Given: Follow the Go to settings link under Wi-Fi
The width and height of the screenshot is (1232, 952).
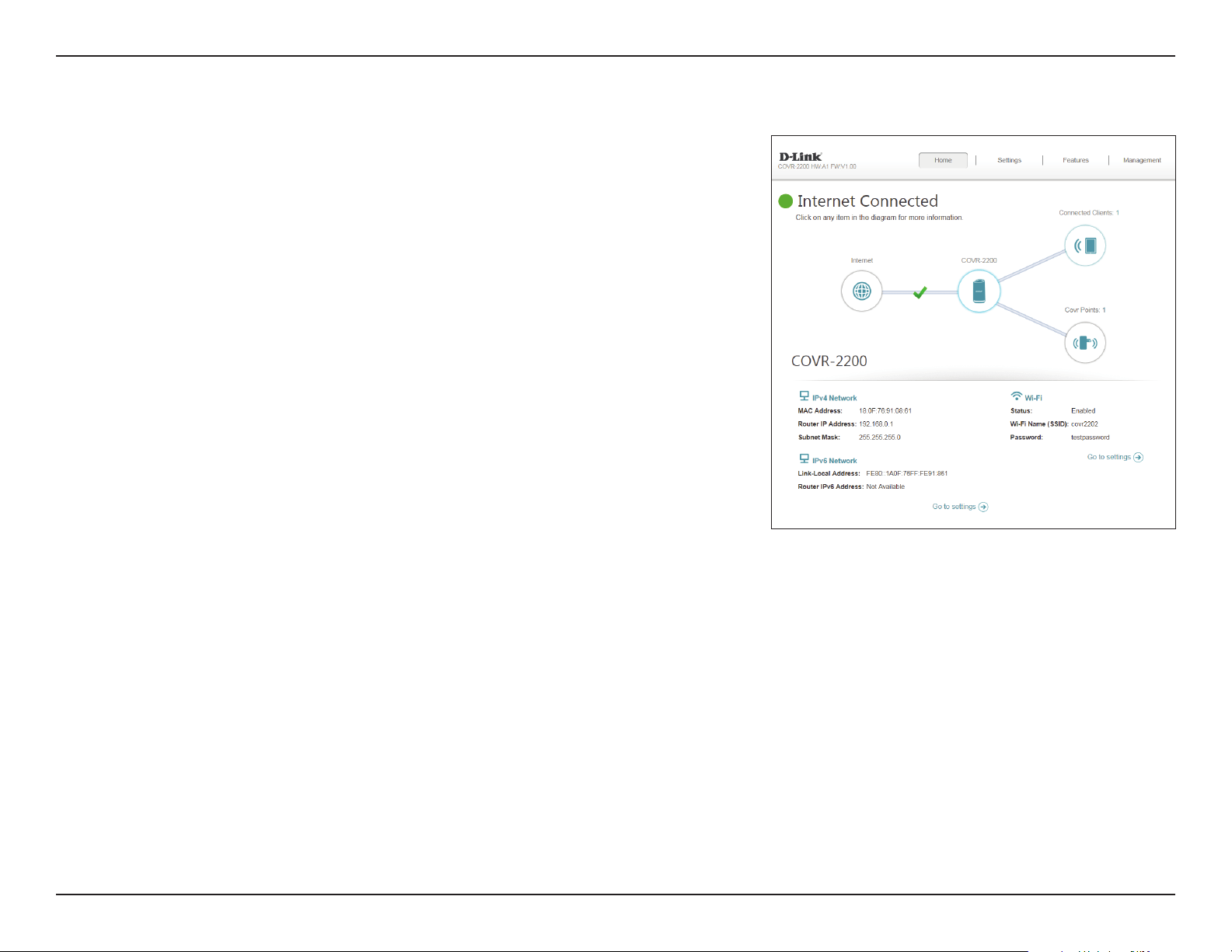Looking at the screenshot, I should 1109,457.
